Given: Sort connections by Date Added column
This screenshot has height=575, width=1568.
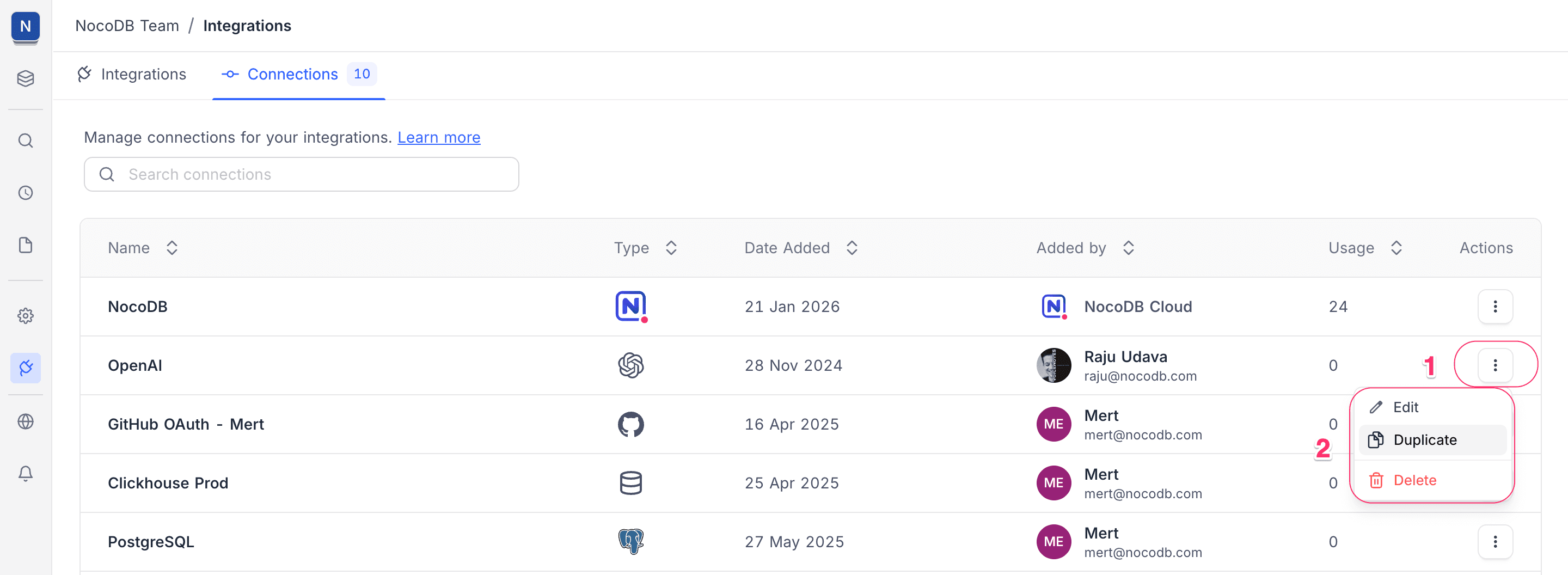Looking at the screenshot, I should (x=852, y=248).
